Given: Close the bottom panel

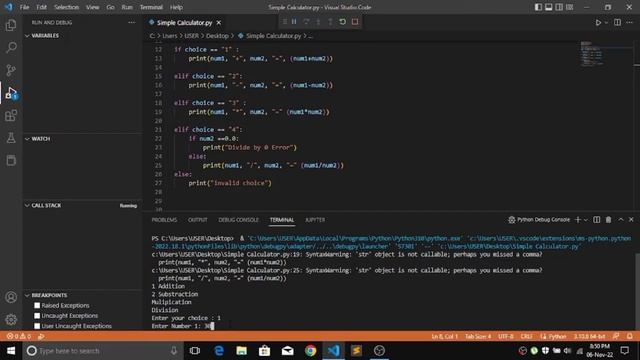Looking at the screenshot, I should pyautogui.click(x=631, y=220).
